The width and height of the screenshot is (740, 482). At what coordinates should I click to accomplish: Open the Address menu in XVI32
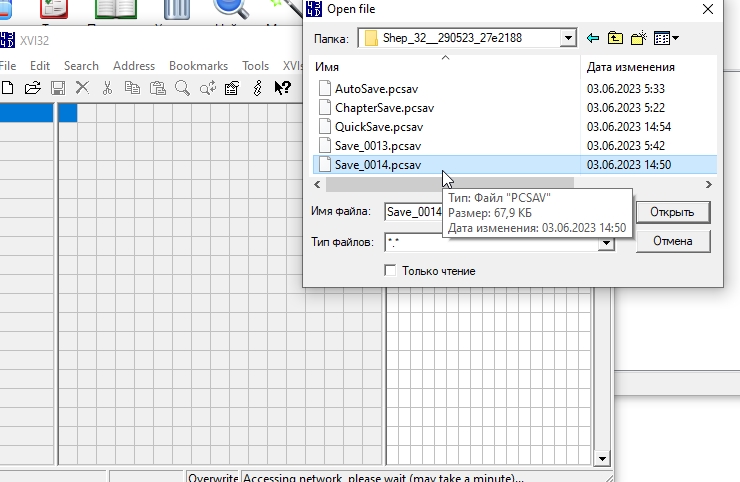coord(134,66)
